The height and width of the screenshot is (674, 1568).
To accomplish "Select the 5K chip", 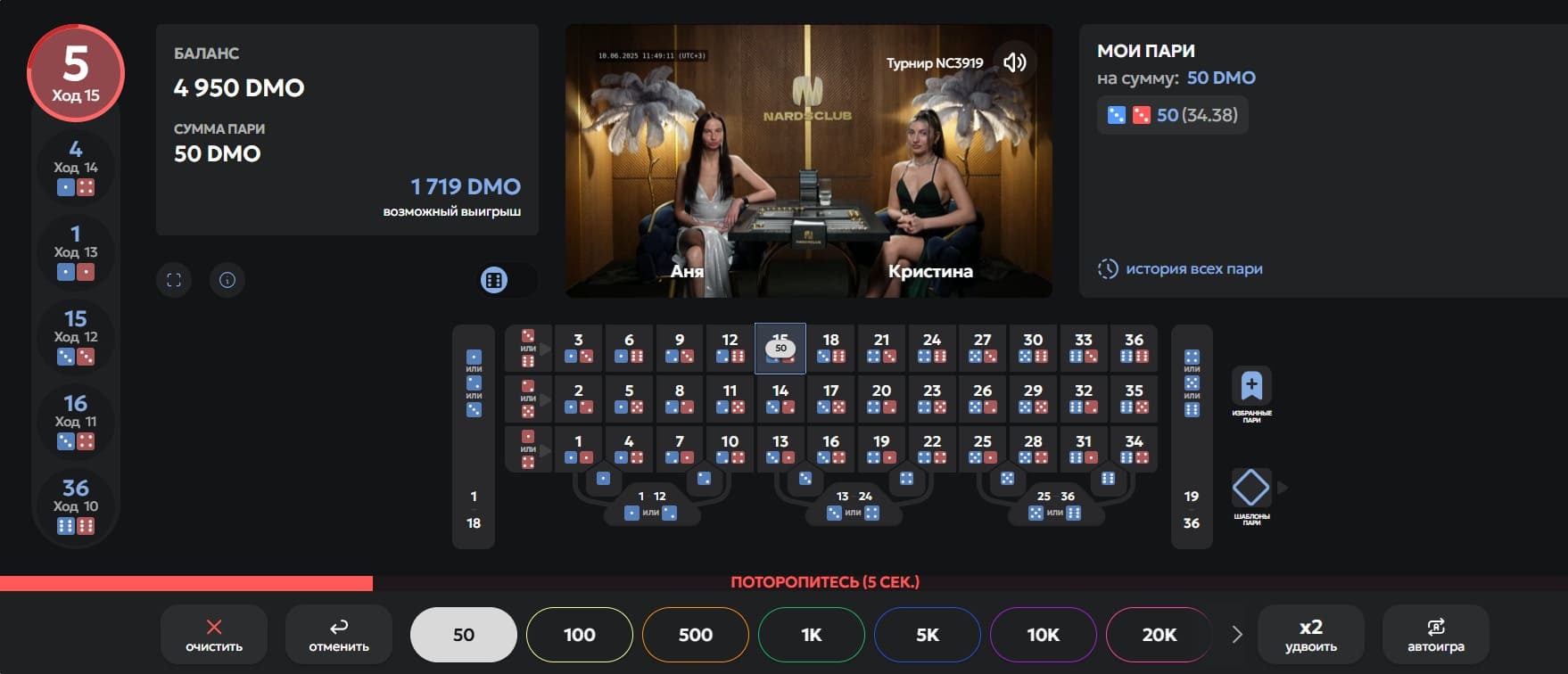I will (928, 635).
